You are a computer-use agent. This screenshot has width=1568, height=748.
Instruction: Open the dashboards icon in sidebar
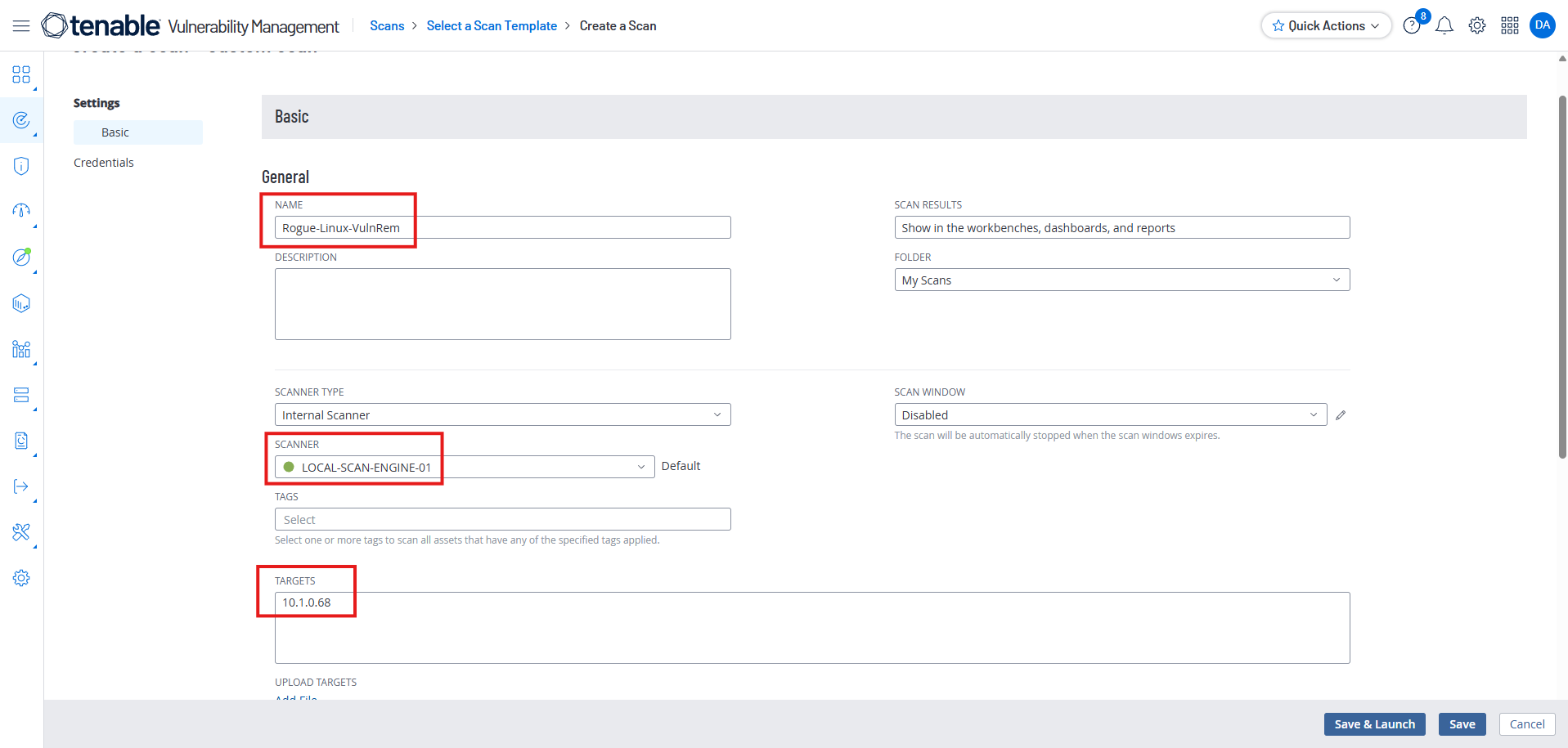coord(21,75)
